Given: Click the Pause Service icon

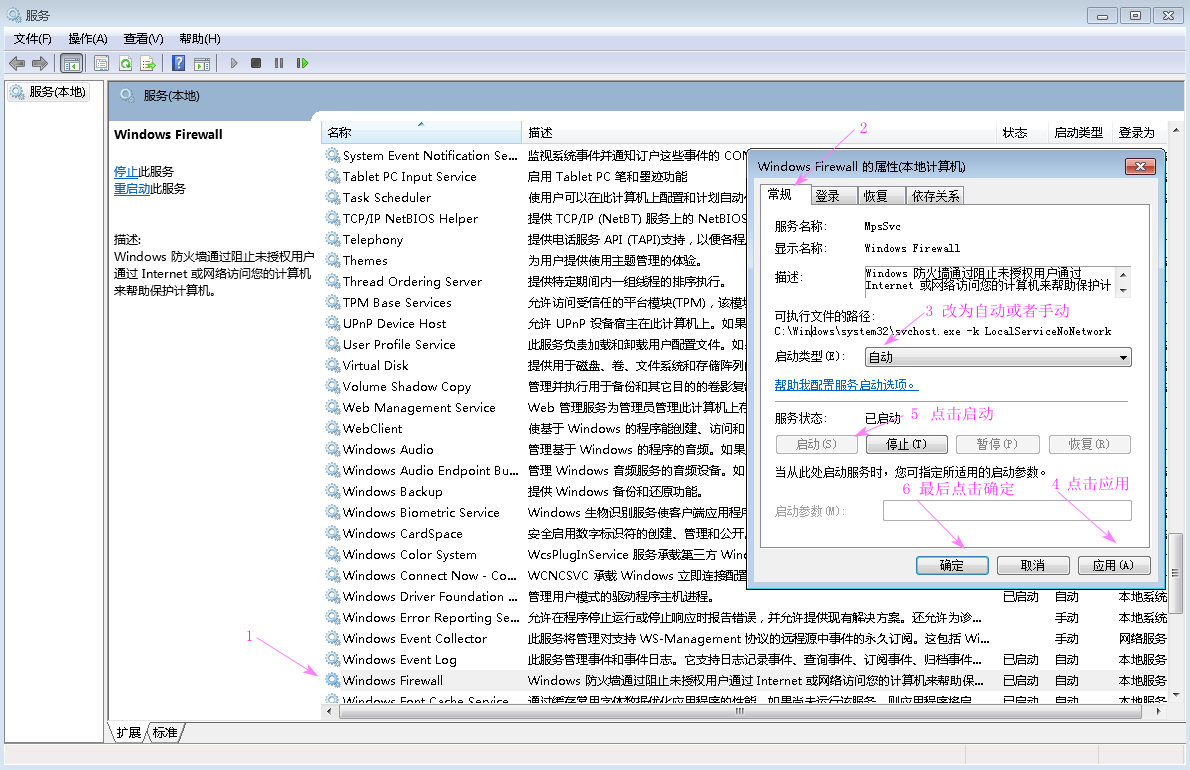Looking at the screenshot, I should pyautogui.click(x=280, y=62).
